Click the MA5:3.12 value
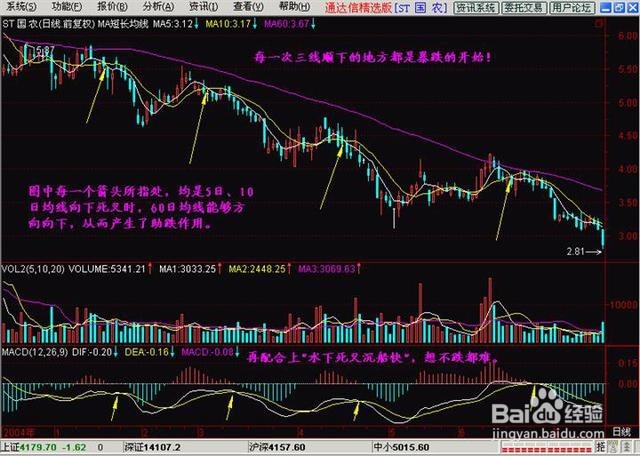 click(x=173, y=24)
